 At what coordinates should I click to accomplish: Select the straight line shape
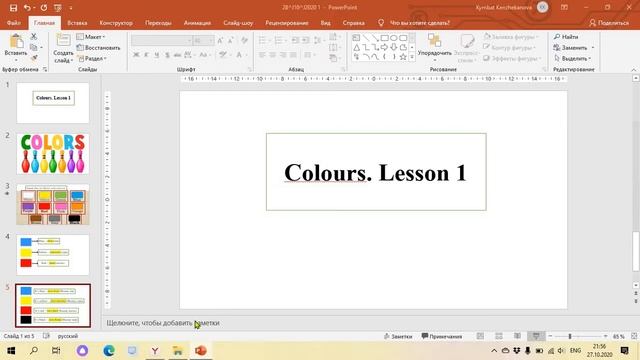366,38
